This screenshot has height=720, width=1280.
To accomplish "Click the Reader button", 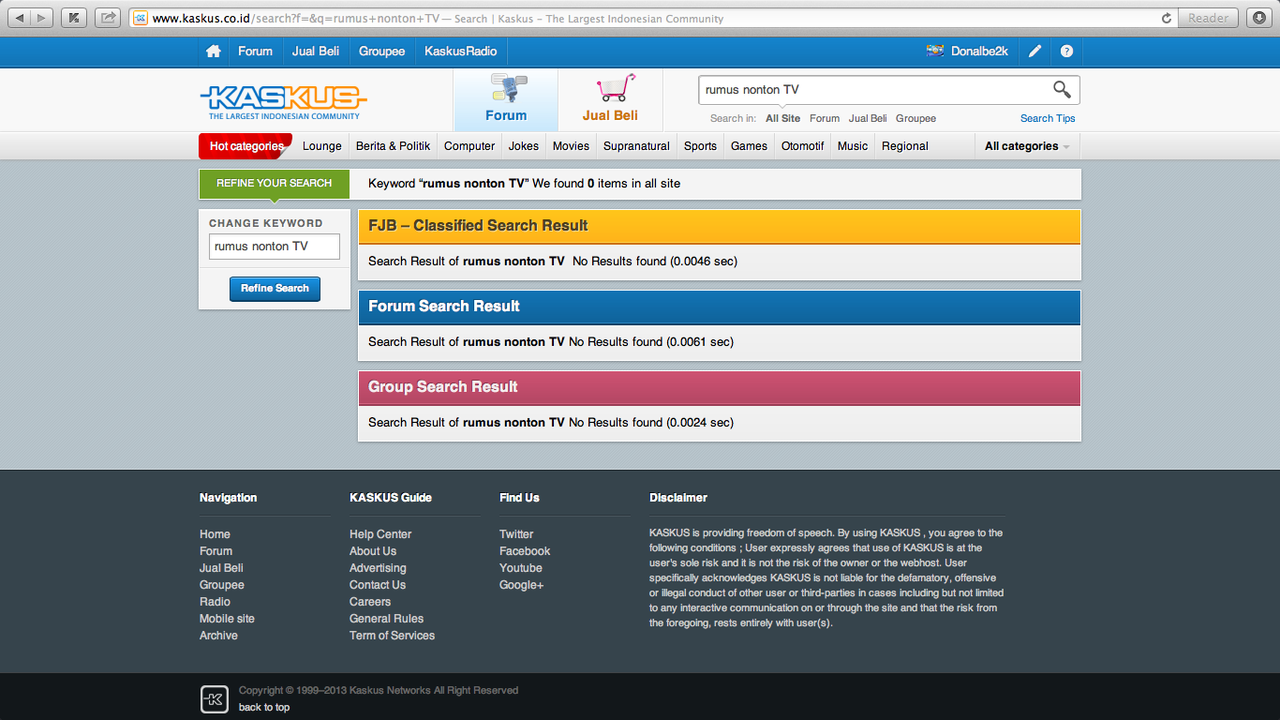I will (x=1208, y=18).
